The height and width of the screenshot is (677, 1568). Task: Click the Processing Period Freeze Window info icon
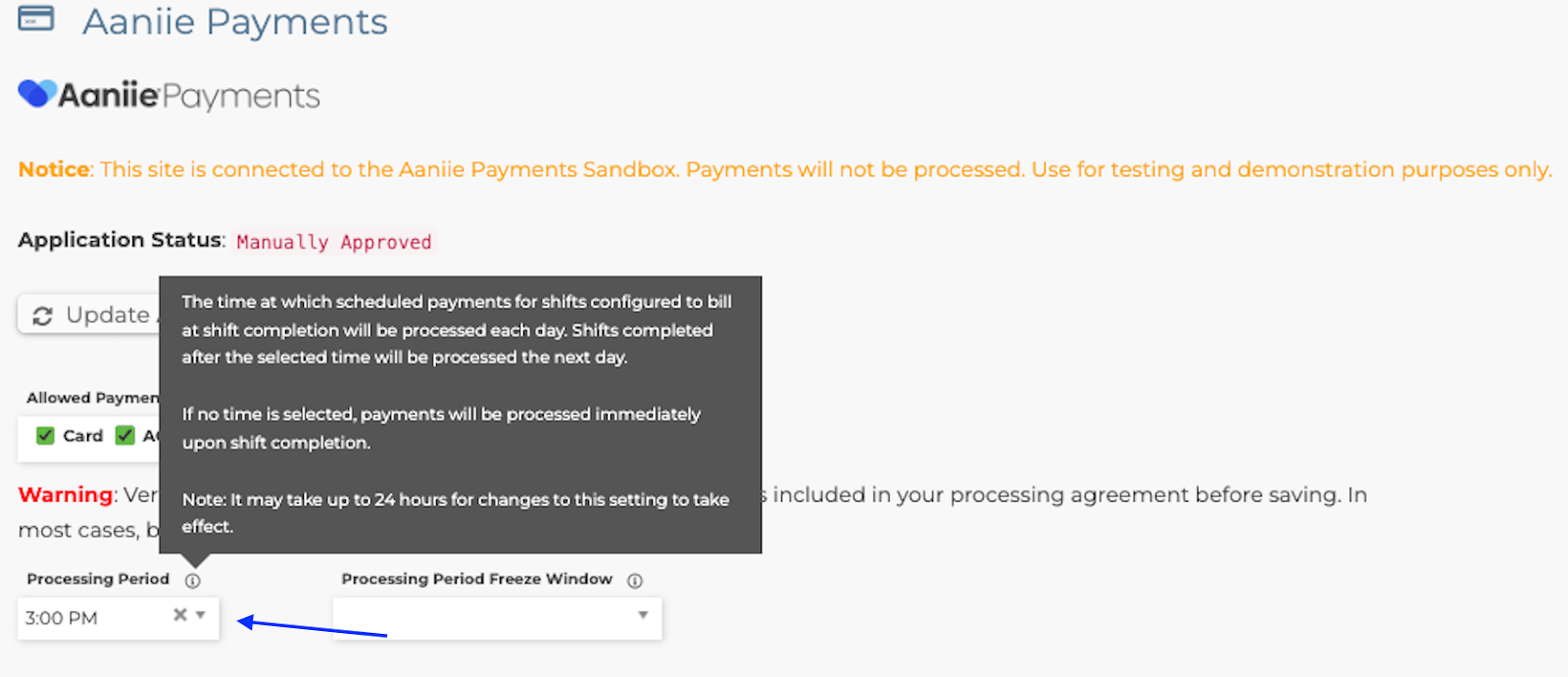click(635, 581)
